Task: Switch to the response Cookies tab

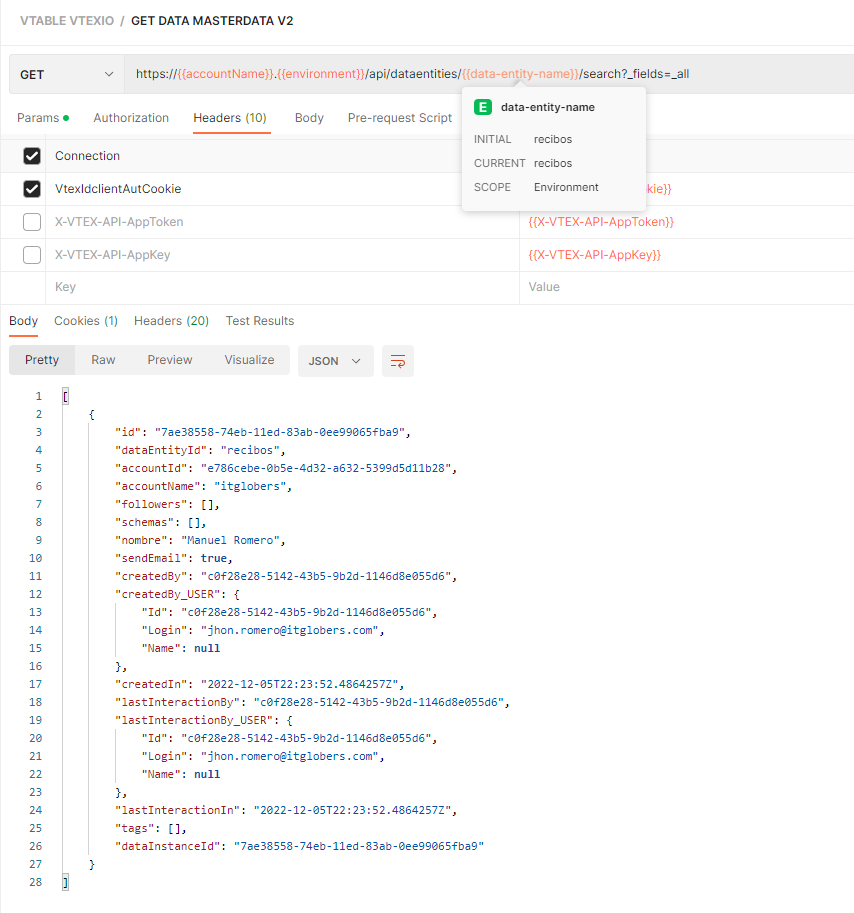Action: 86,321
